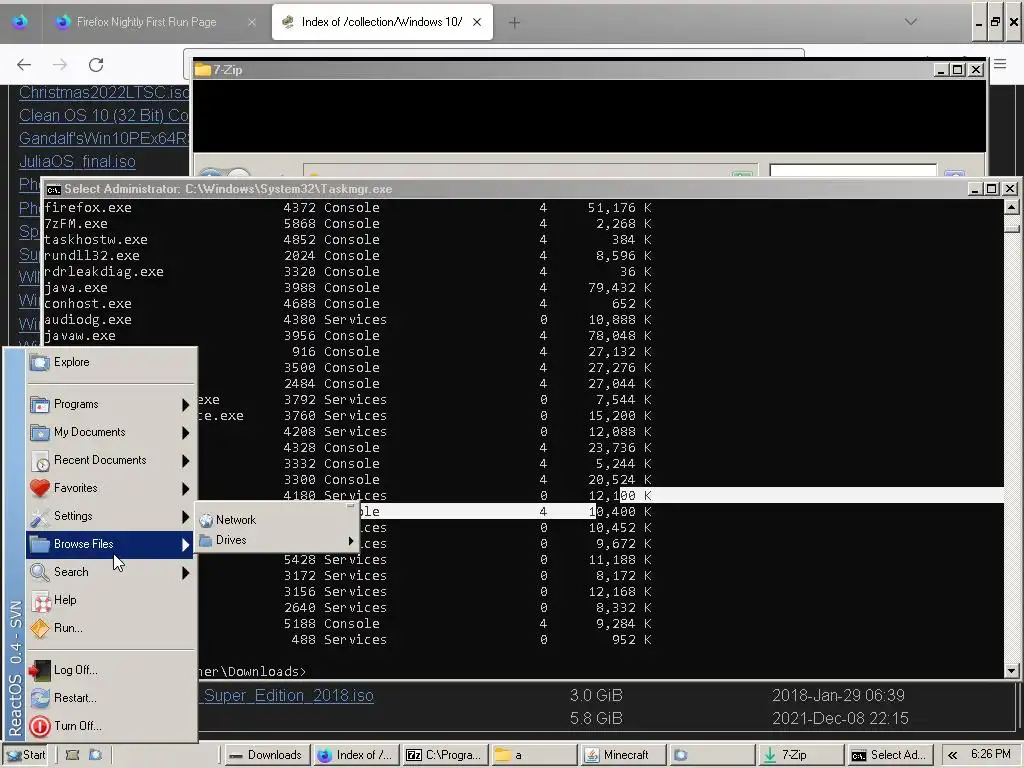Close the Index of /collection tab

pos(477,22)
